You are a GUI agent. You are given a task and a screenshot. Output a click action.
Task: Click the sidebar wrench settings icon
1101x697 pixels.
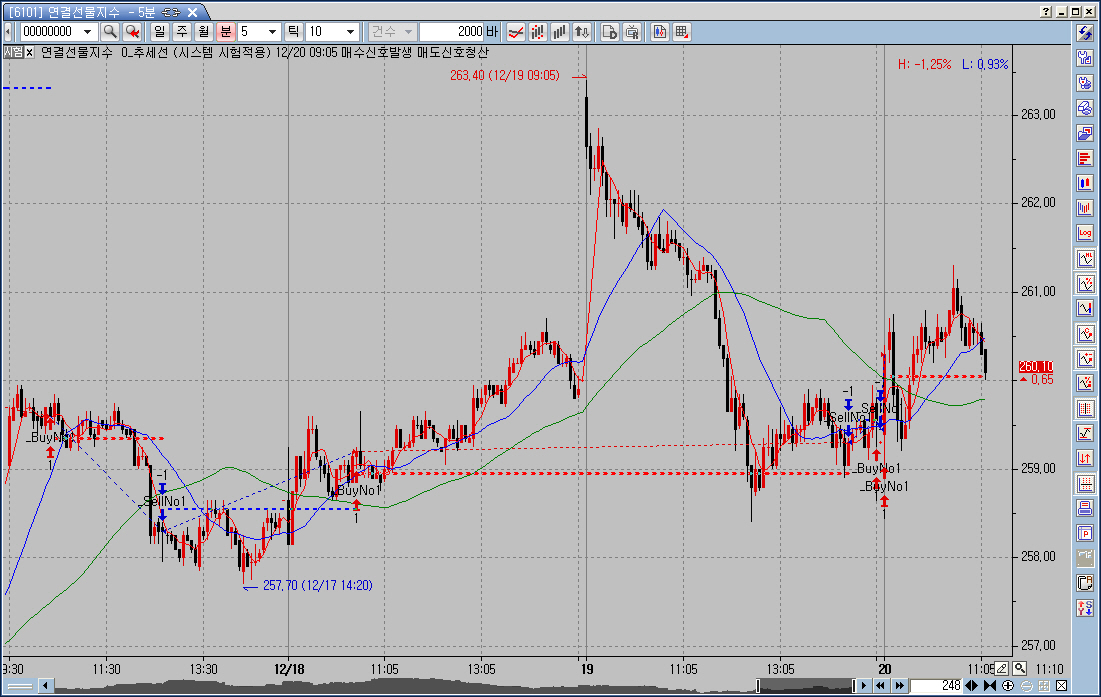pos(1085,58)
